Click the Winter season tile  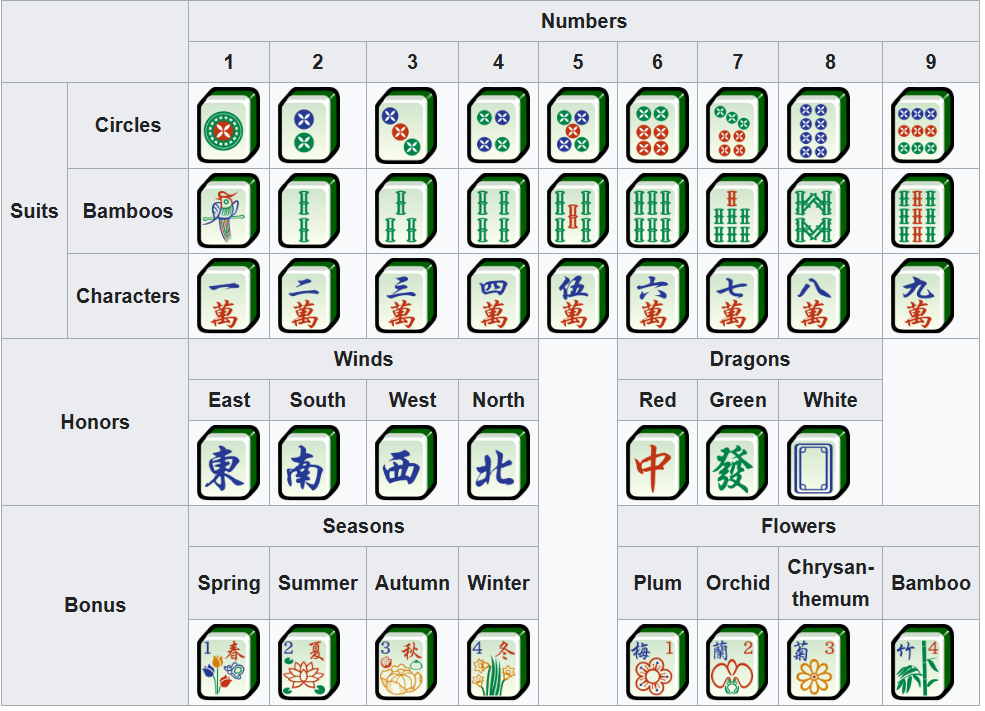coord(498,662)
